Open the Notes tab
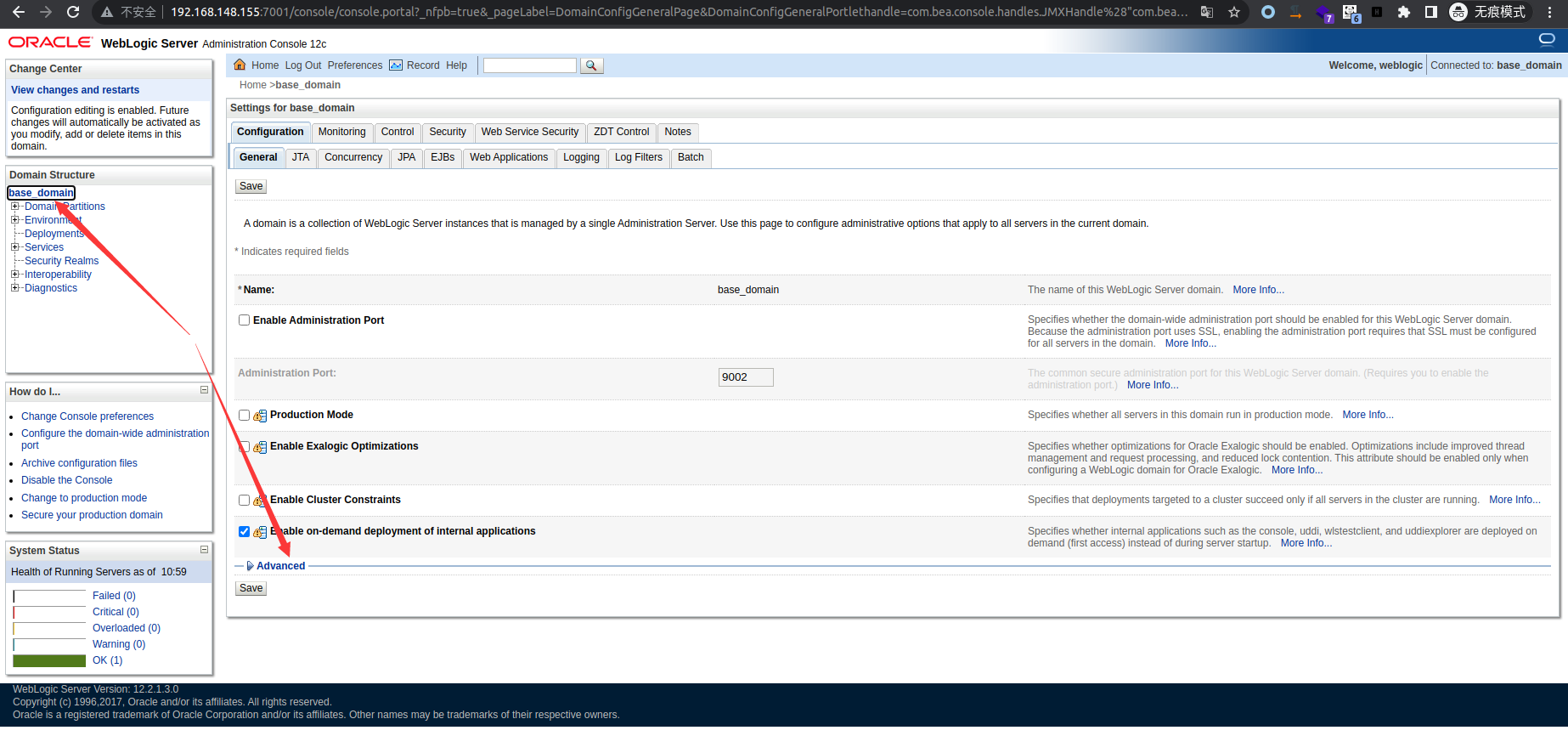This screenshot has height=736, width=1568. click(x=677, y=132)
